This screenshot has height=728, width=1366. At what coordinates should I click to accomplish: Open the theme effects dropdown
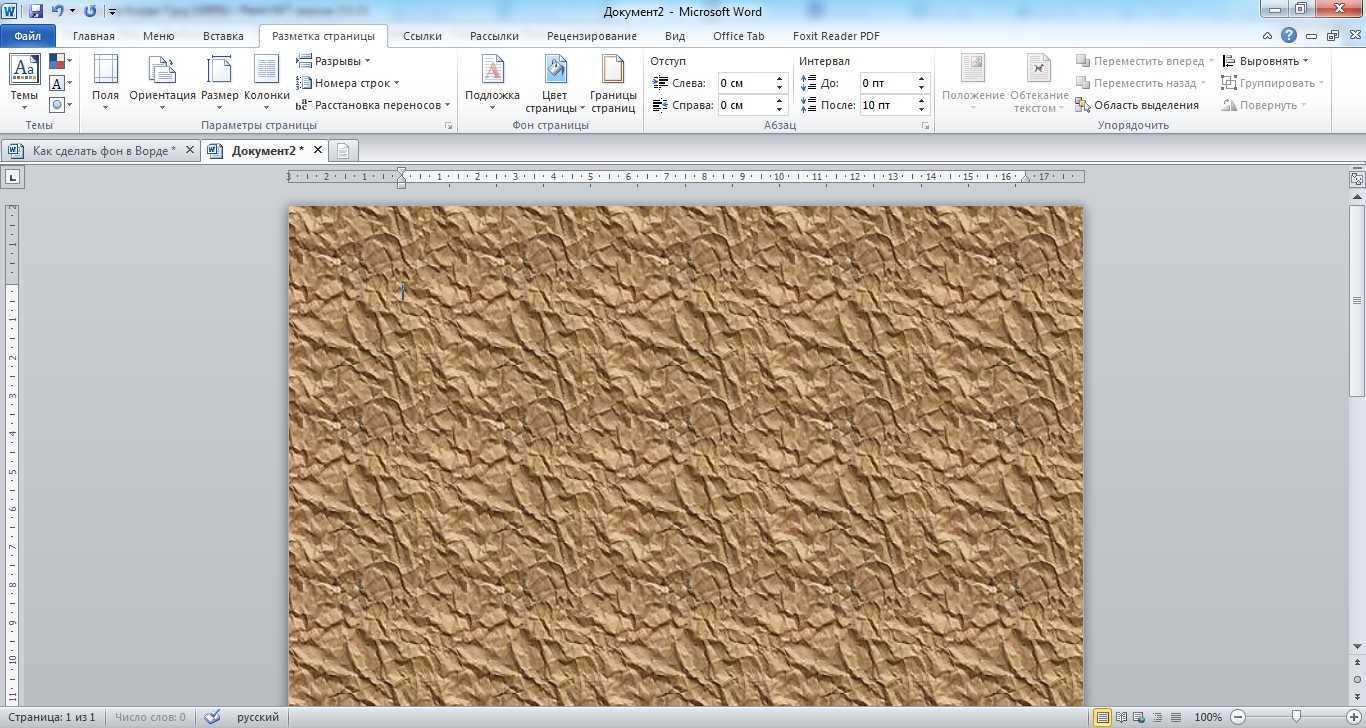[59, 104]
